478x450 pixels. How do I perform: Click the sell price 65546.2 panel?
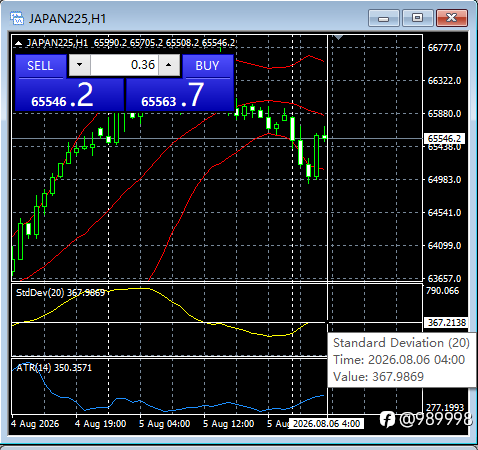69,95
